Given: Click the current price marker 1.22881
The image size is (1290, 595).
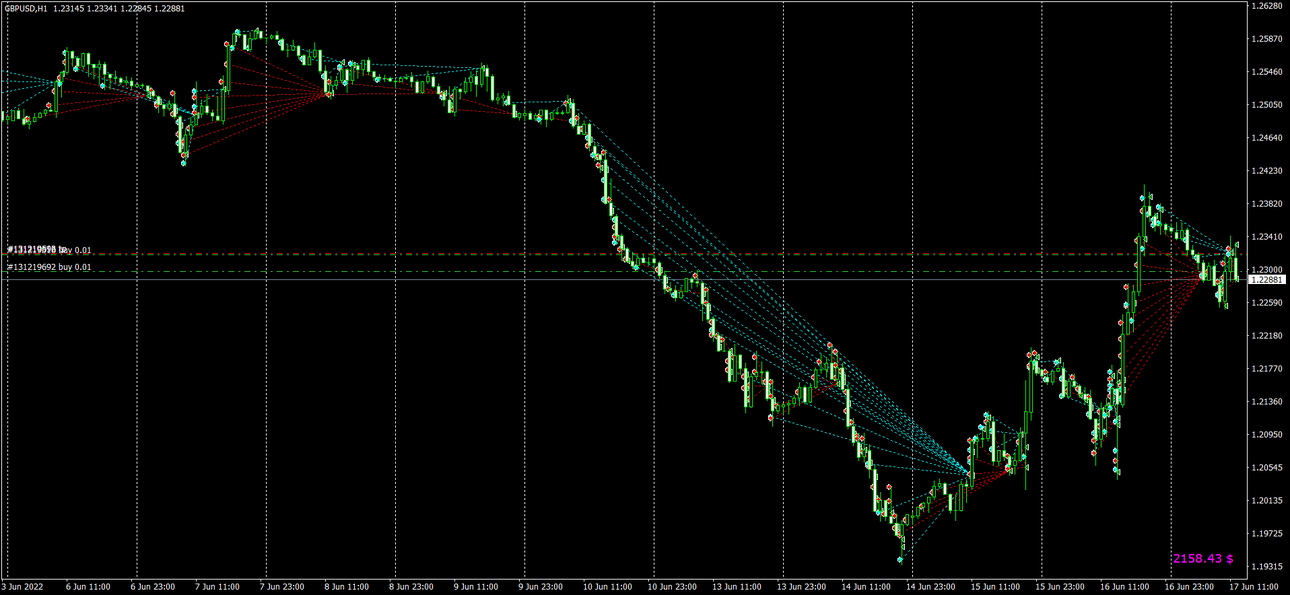Looking at the screenshot, I should coord(1267,280).
